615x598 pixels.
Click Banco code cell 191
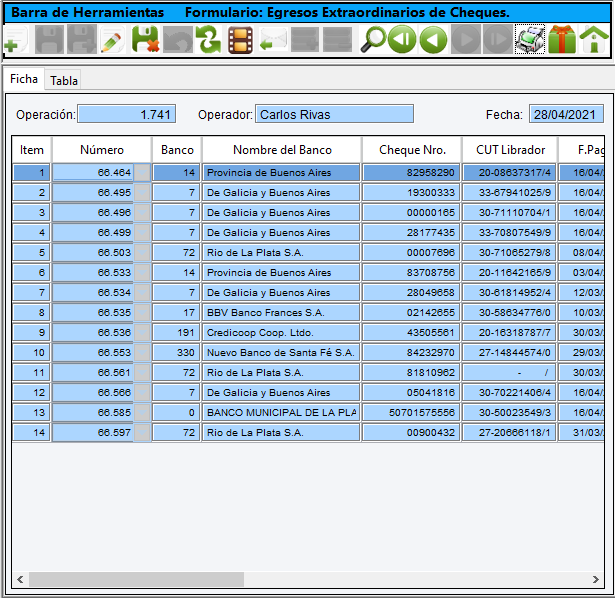point(177,333)
